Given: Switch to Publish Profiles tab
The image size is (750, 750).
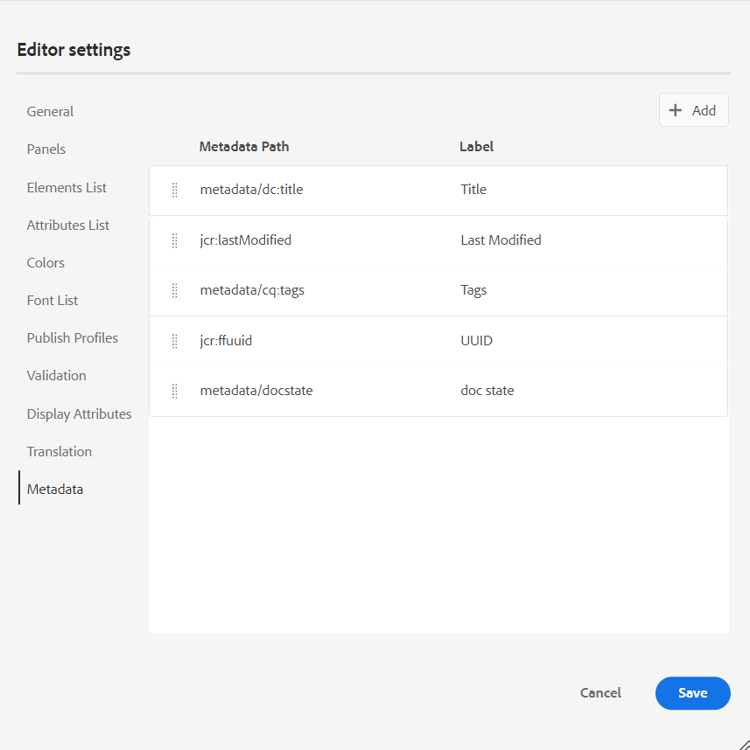Looking at the screenshot, I should click(x=72, y=338).
